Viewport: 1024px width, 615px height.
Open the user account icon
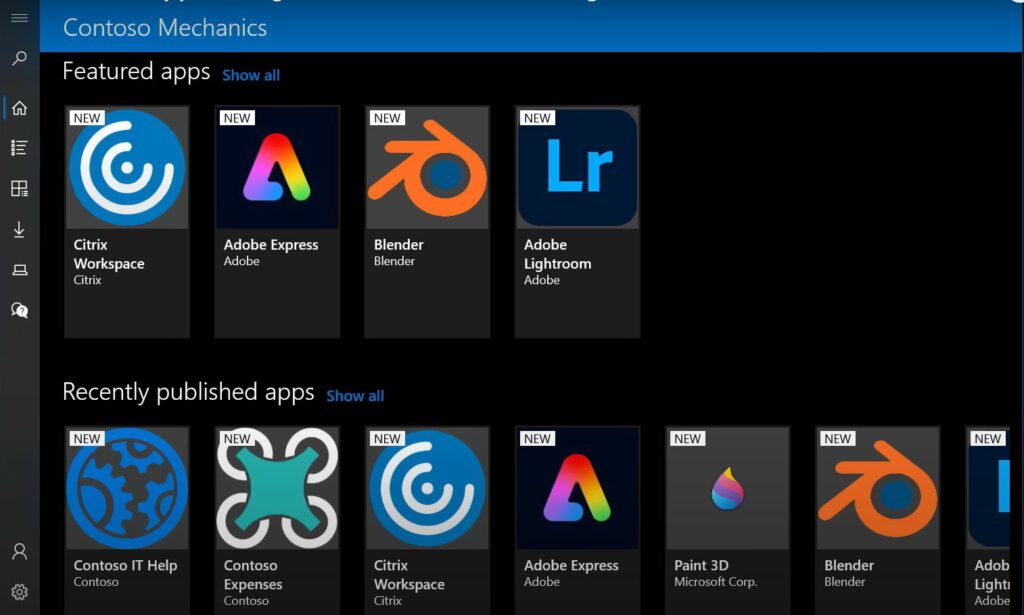[20, 552]
